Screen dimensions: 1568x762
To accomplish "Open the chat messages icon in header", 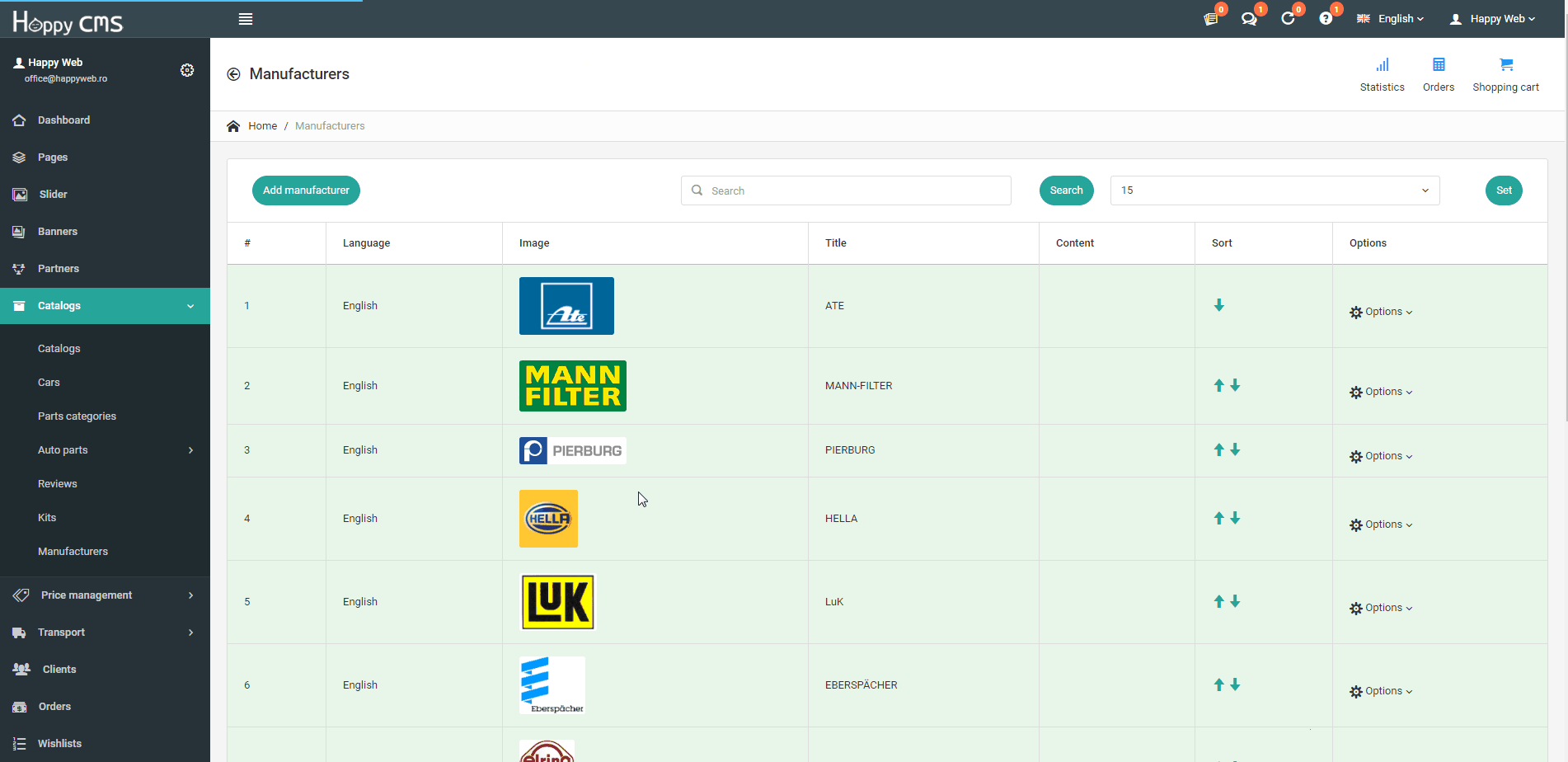I will 1249,19.
